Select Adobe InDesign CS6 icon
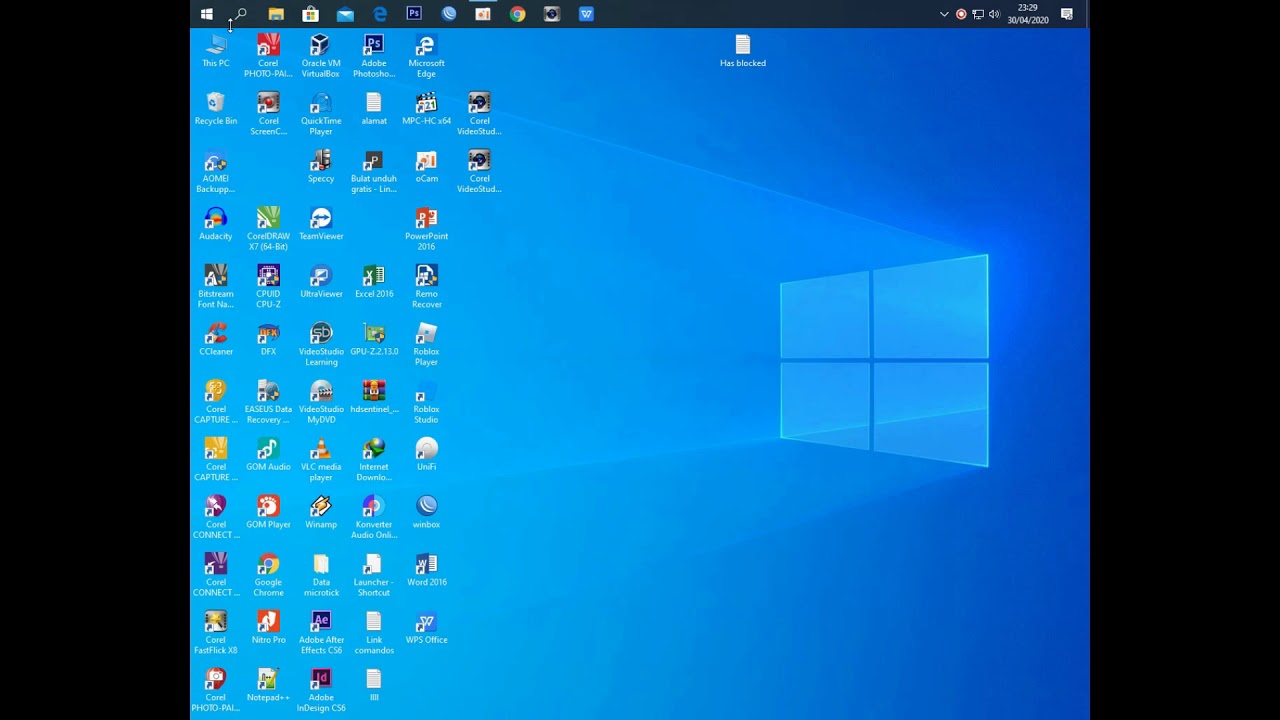Viewport: 1280px width, 720px height. (321, 691)
